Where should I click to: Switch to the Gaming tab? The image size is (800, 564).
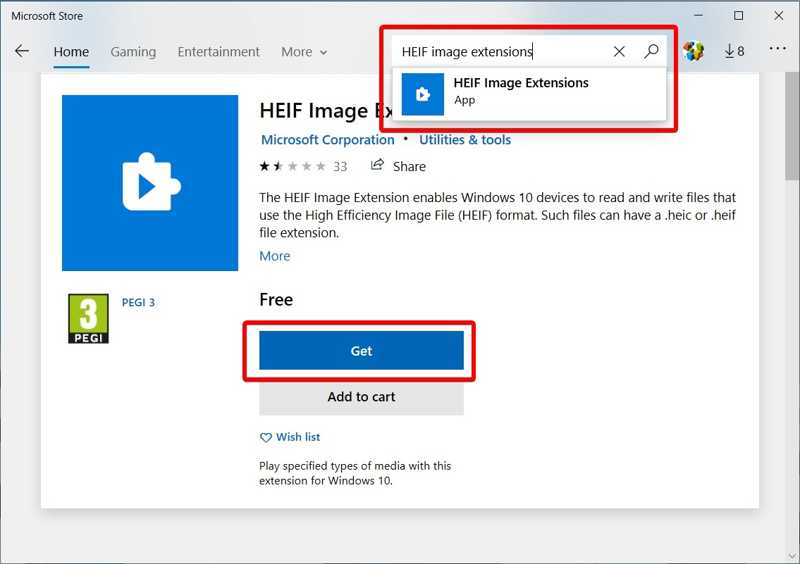(x=133, y=52)
